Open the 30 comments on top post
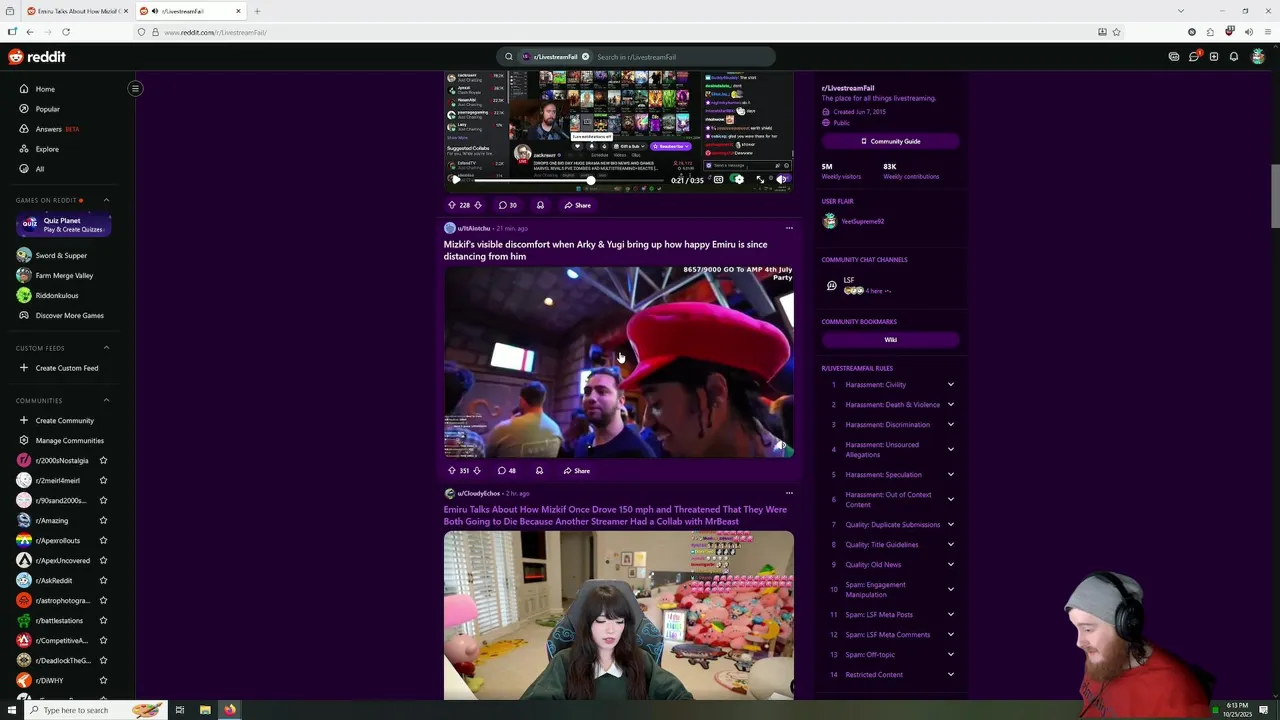Screen dimensions: 1280x720 pos(508,205)
